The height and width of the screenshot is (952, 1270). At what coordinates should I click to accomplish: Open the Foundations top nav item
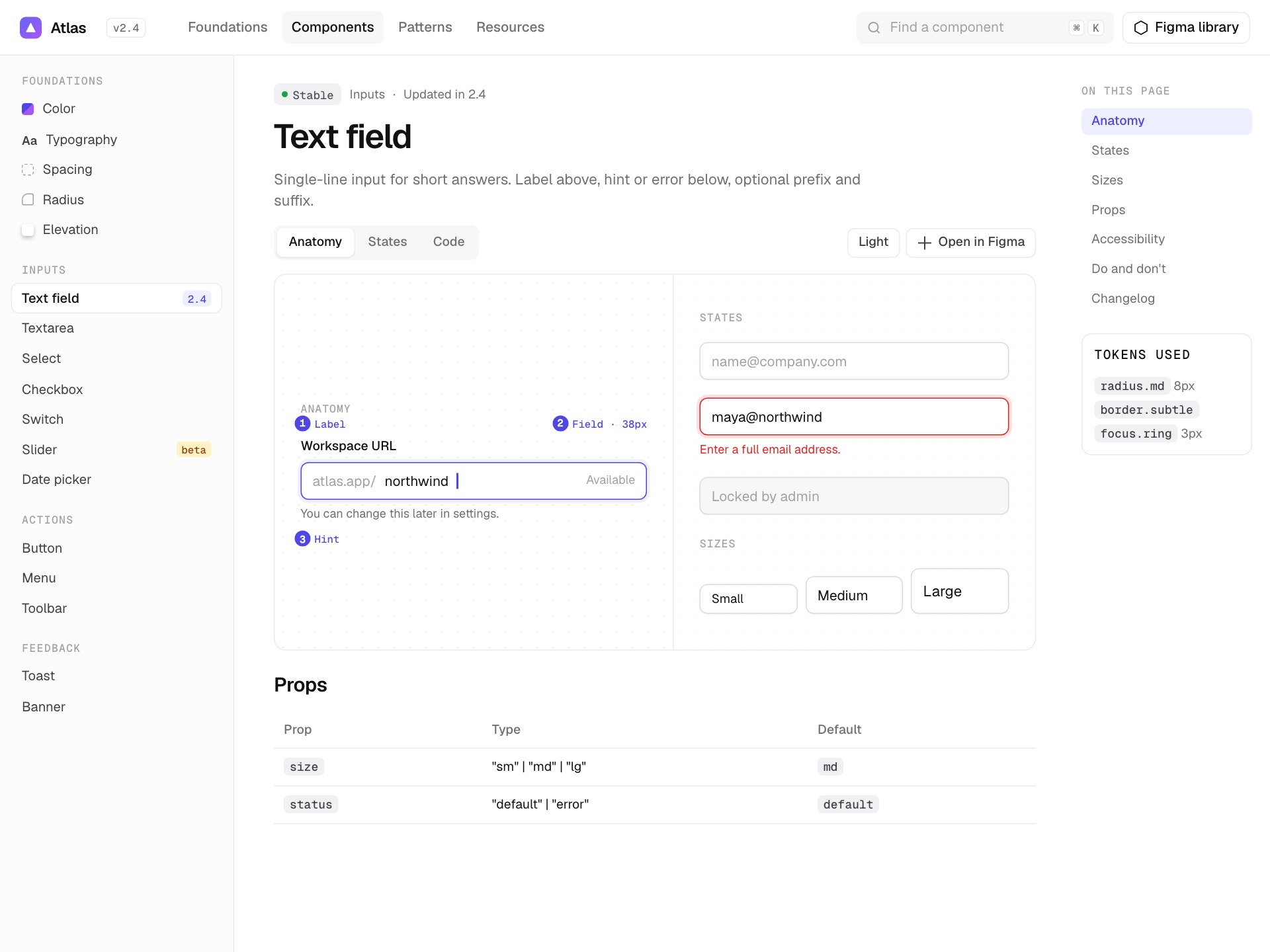tap(228, 27)
